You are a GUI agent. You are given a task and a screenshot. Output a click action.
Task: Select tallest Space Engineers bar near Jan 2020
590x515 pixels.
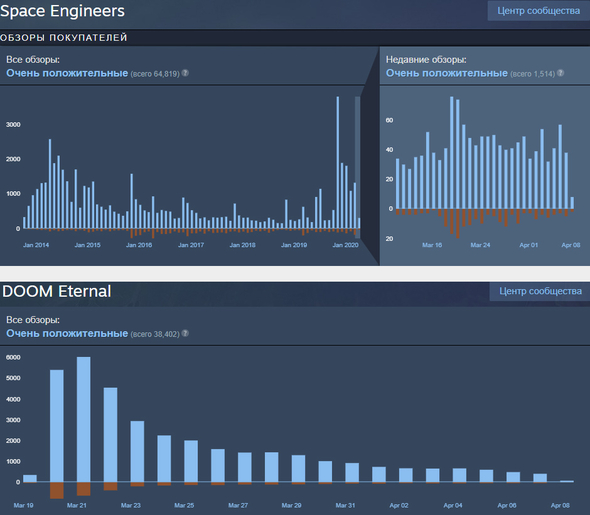point(338,163)
